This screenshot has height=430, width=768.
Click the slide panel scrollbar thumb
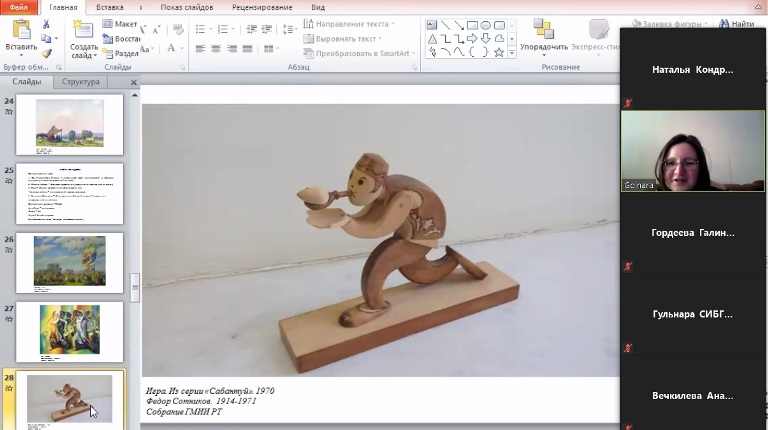coord(135,287)
